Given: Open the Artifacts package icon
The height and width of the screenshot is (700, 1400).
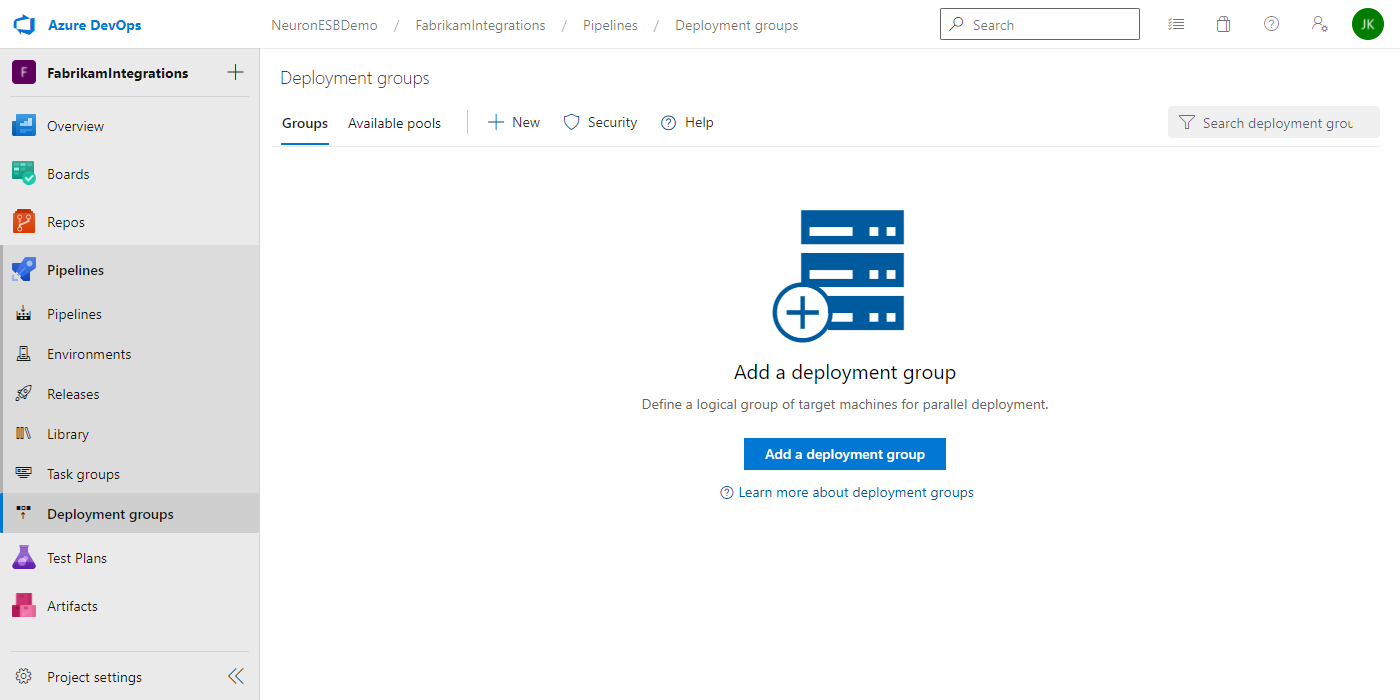Looking at the screenshot, I should coord(24,606).
